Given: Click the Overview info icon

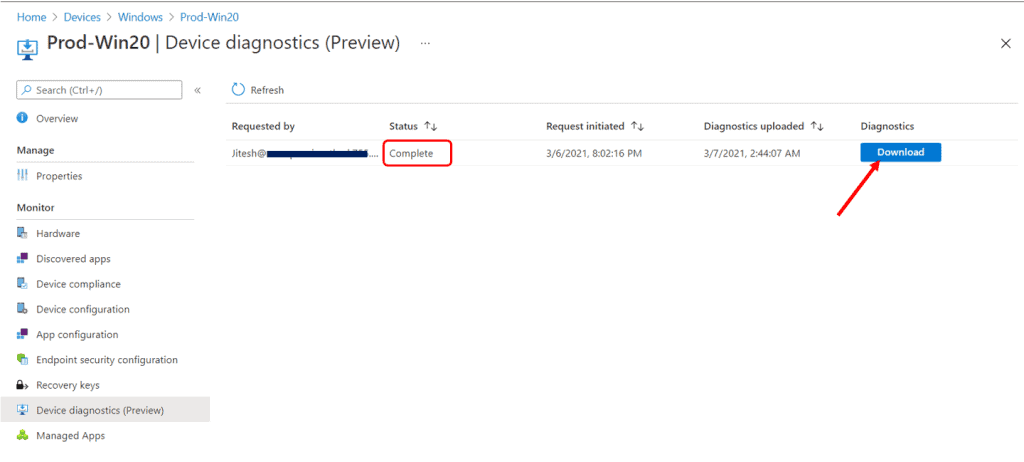Looking at the screenshot, I should [x=22, y=118].
